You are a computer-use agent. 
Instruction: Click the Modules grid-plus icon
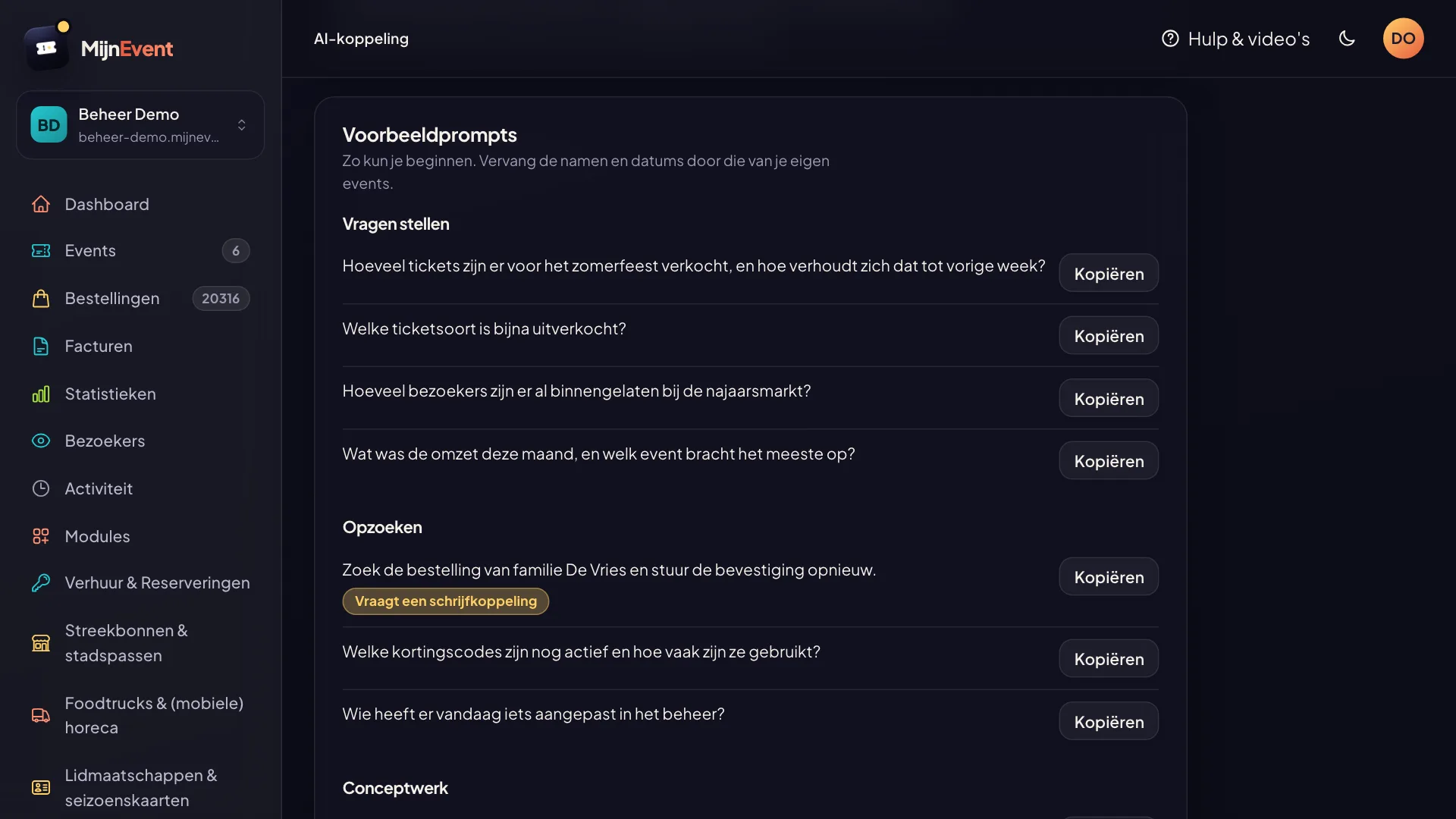pos(41,536)
